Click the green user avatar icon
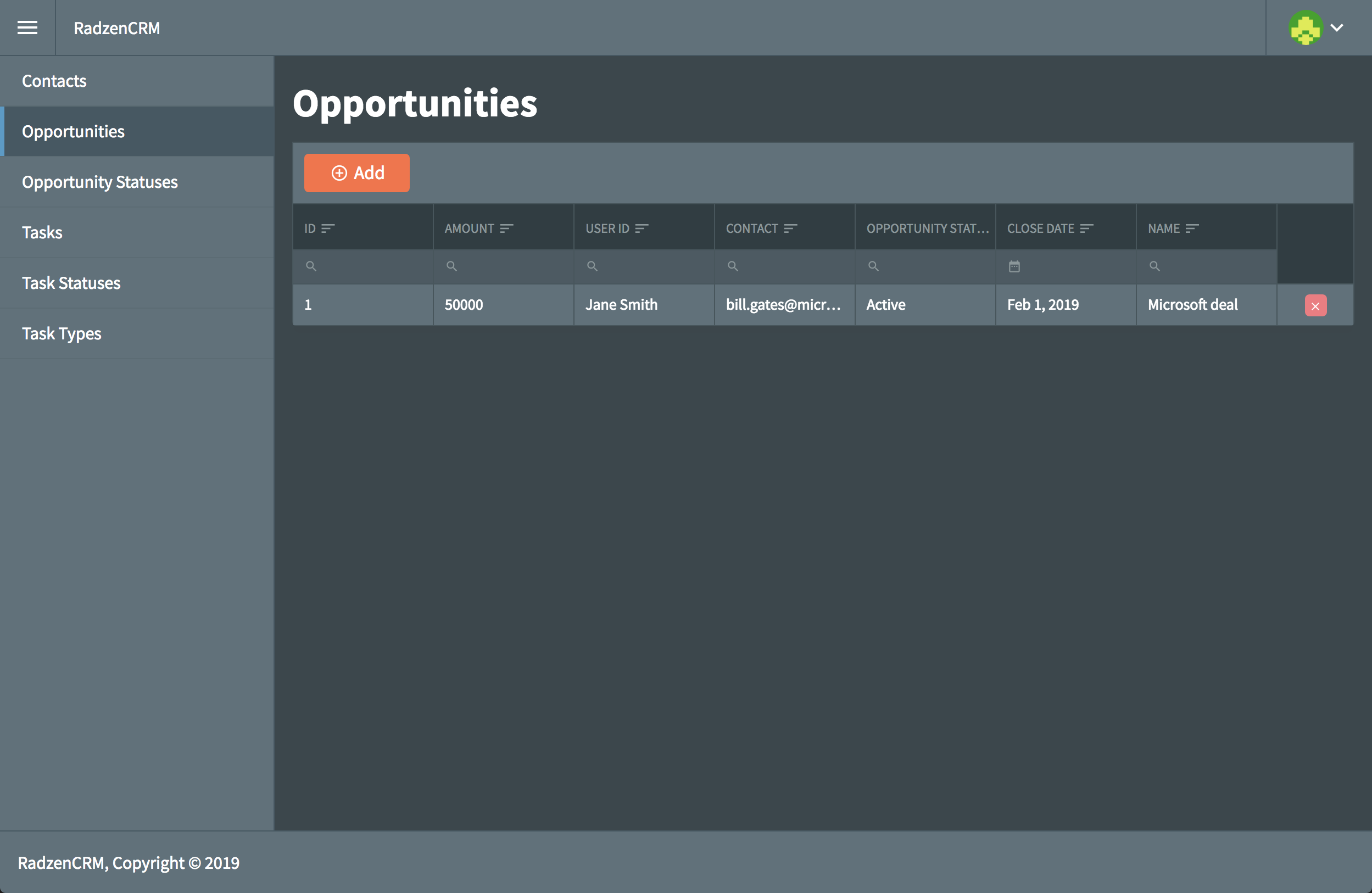 pos(1305,27)
